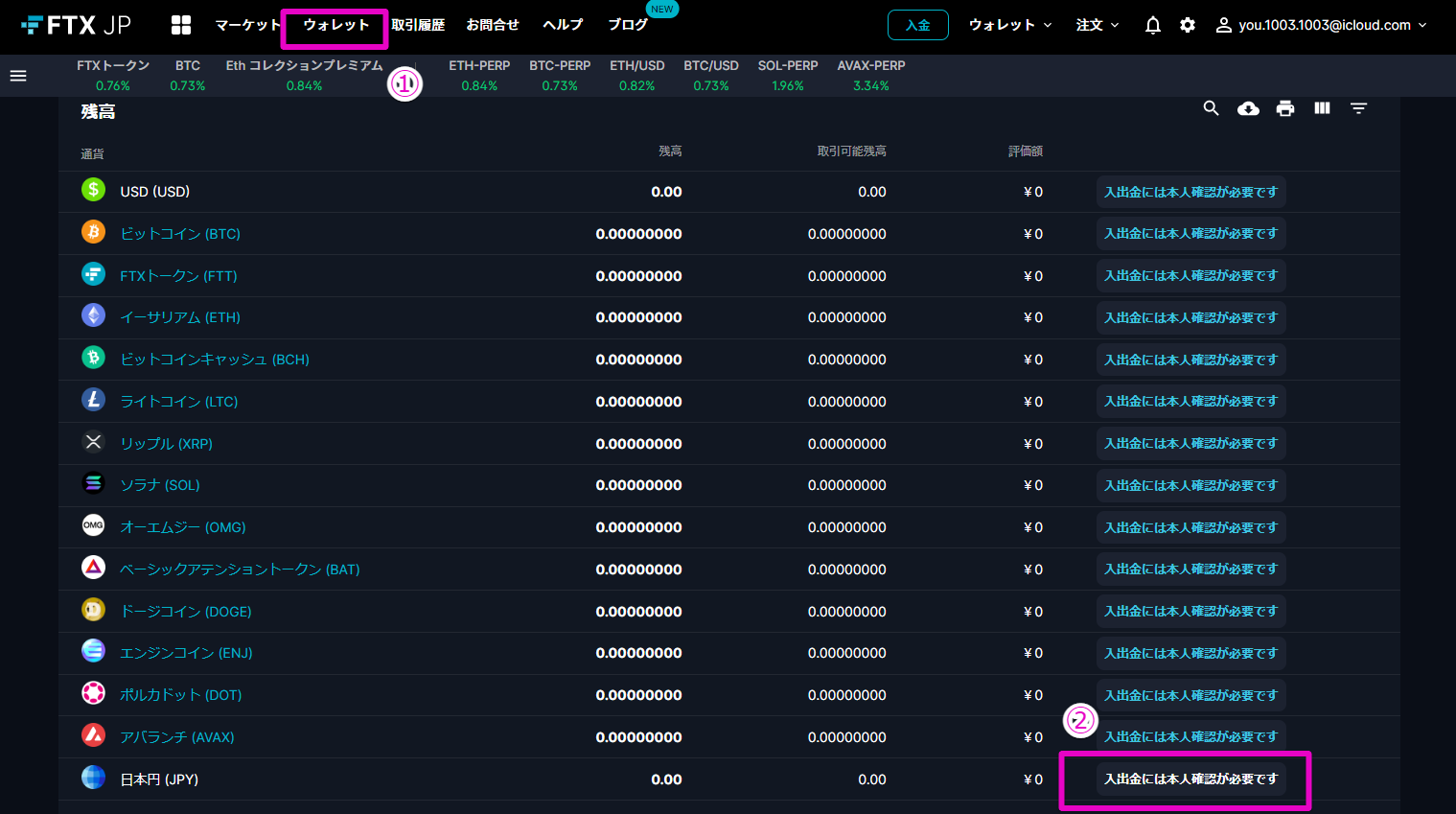Download balances with cloud icon

coord(1248,108)
